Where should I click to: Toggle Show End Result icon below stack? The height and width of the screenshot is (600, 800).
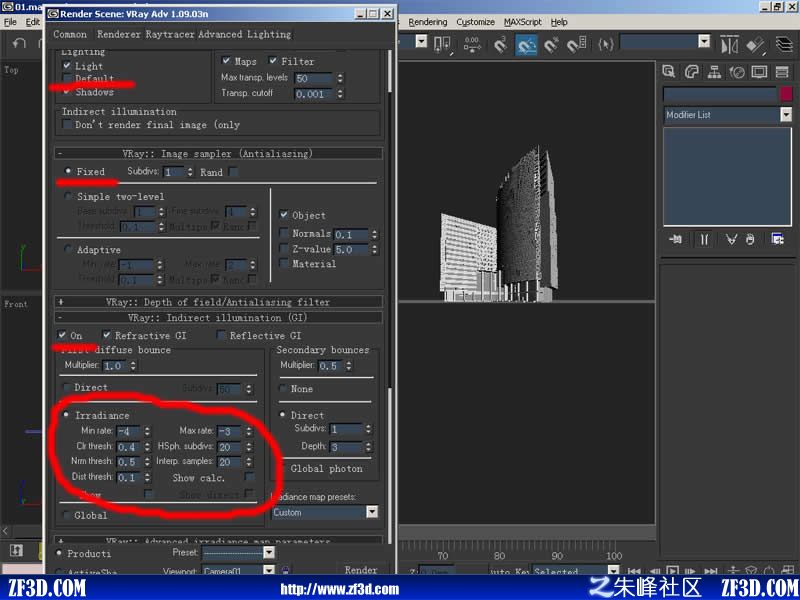pyautogui.click(x=705, y=239)
